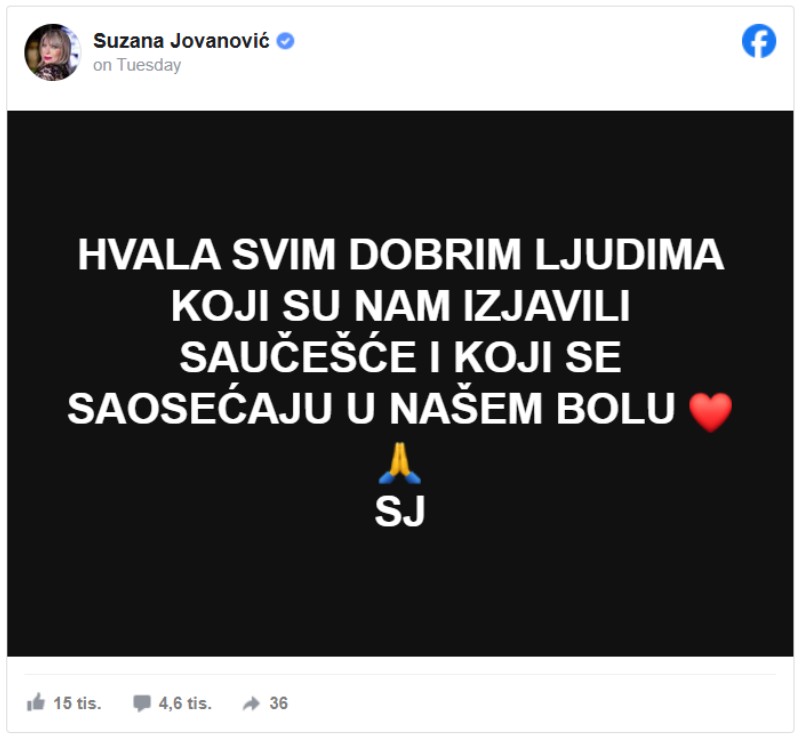This screenshot has height=738, width=804.
Task: Click the SJ signature text
Action: tap(400, 511)
